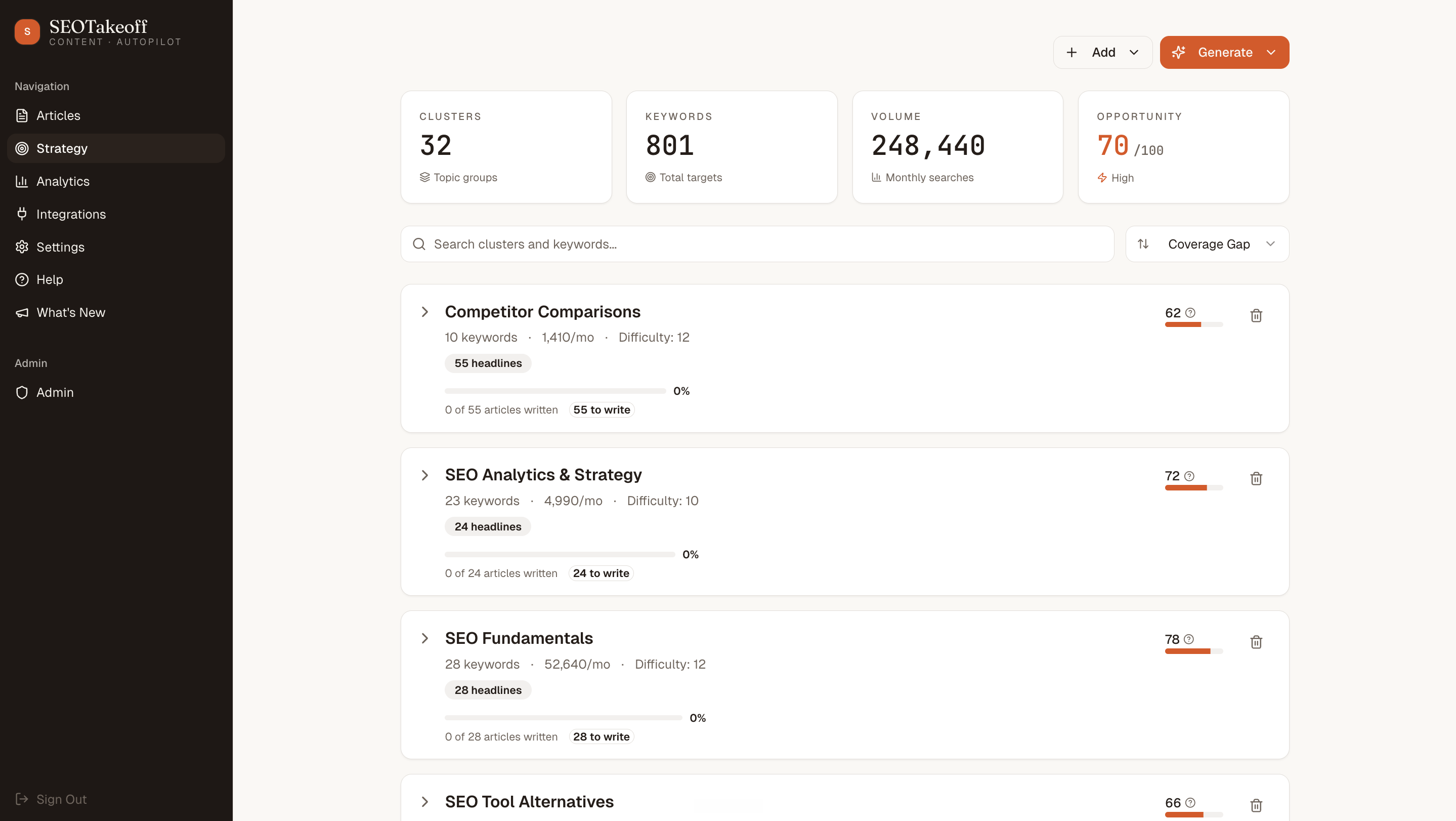Click the SEOTakeoff orange logo icon
Viewport: 1456px width, 821px height.
click(27, 32)
